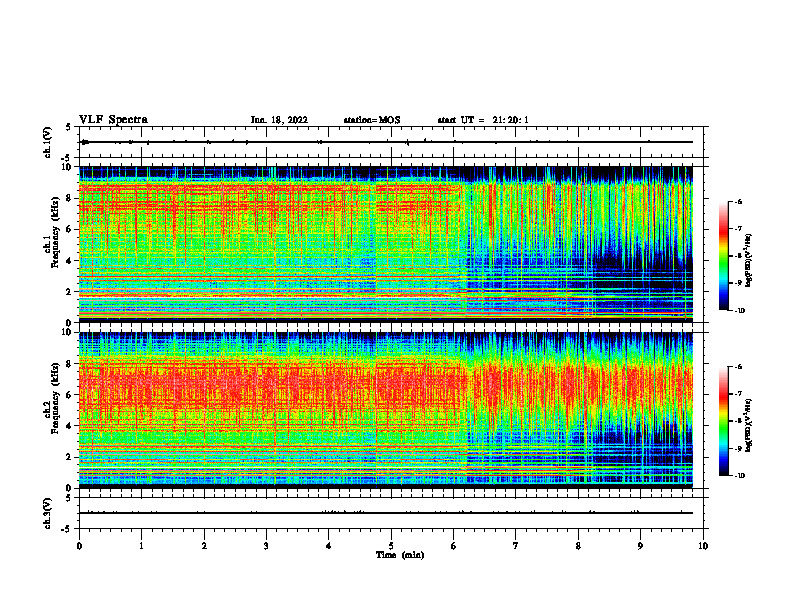Click the "ch.1(V)" waveform axis label

48,142
